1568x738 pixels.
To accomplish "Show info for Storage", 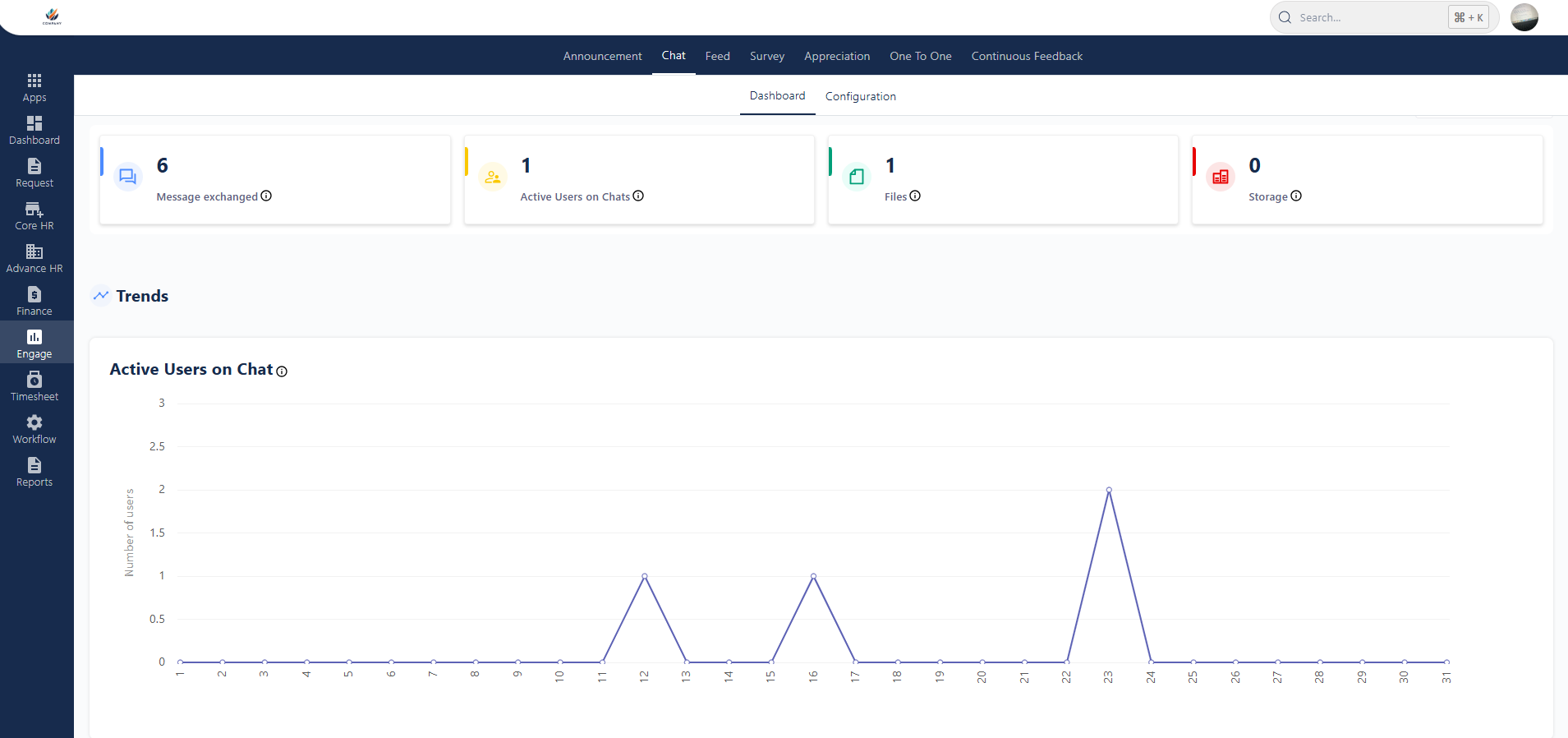I will click(x=1296, y=196).
